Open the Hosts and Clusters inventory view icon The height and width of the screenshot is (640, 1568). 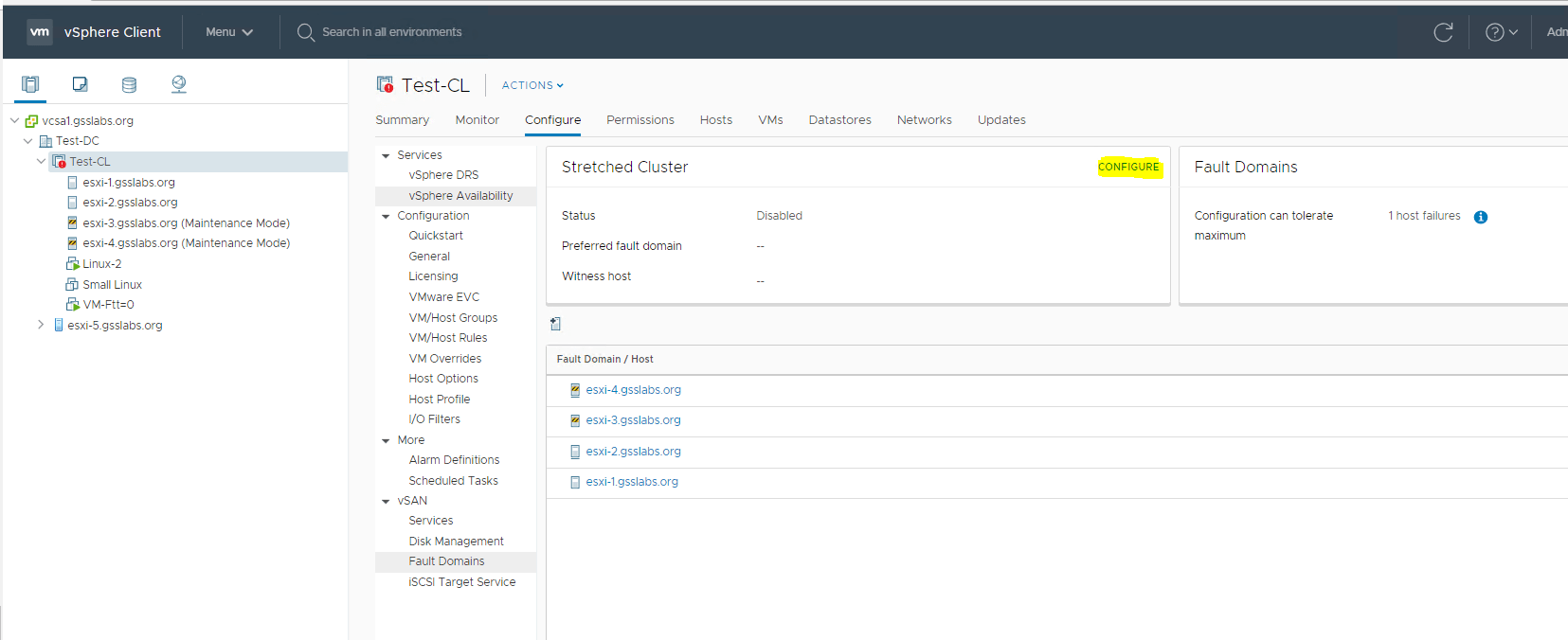(x=30, y=84)
